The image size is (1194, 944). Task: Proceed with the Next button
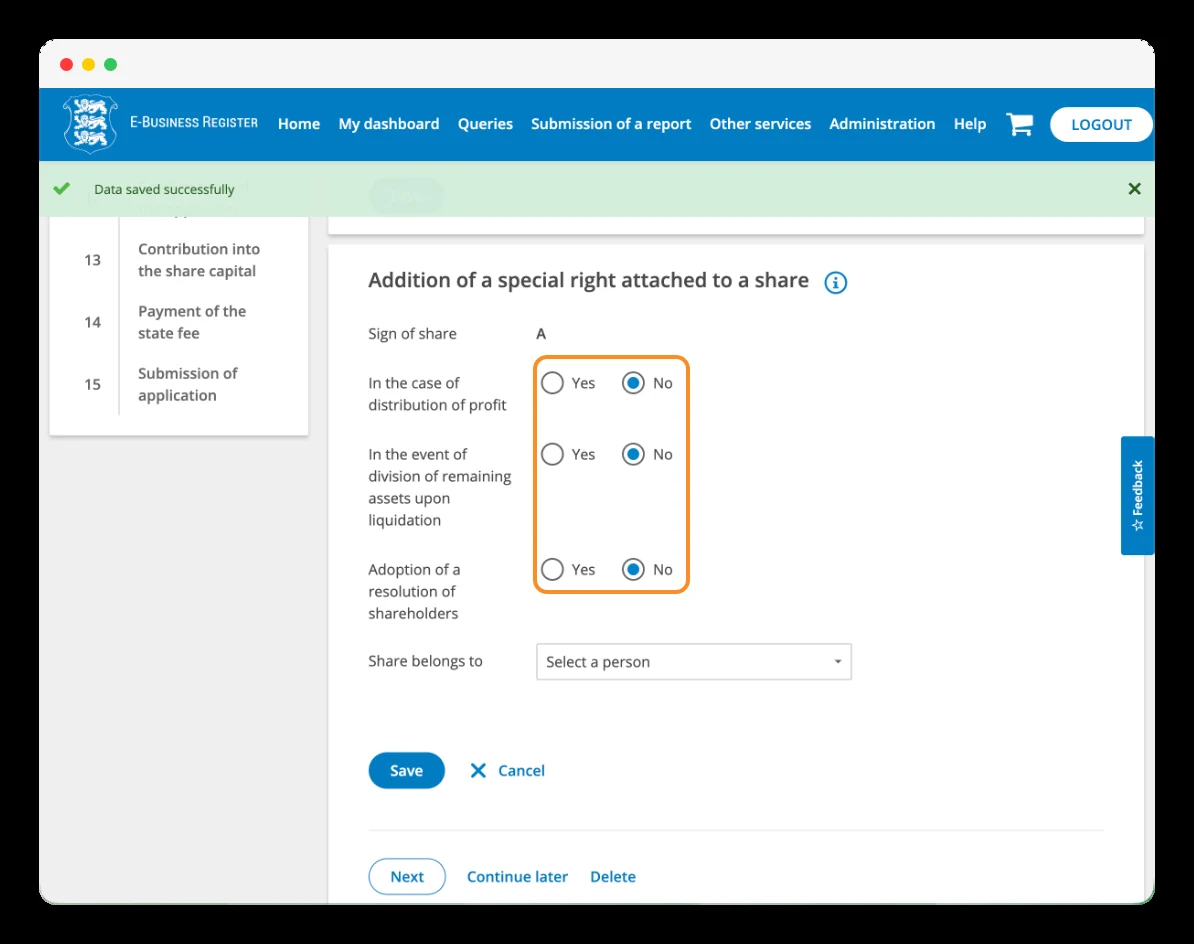click(x=407, y=876)
